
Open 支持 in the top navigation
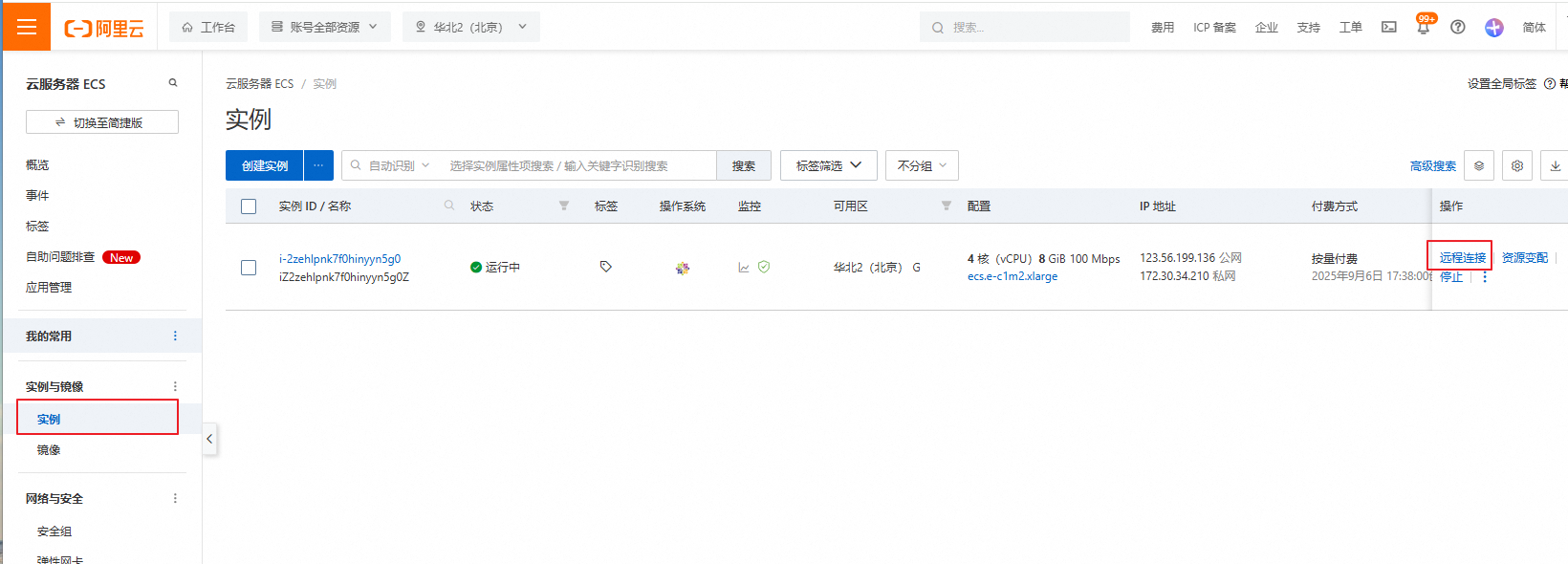point(1309,28)
